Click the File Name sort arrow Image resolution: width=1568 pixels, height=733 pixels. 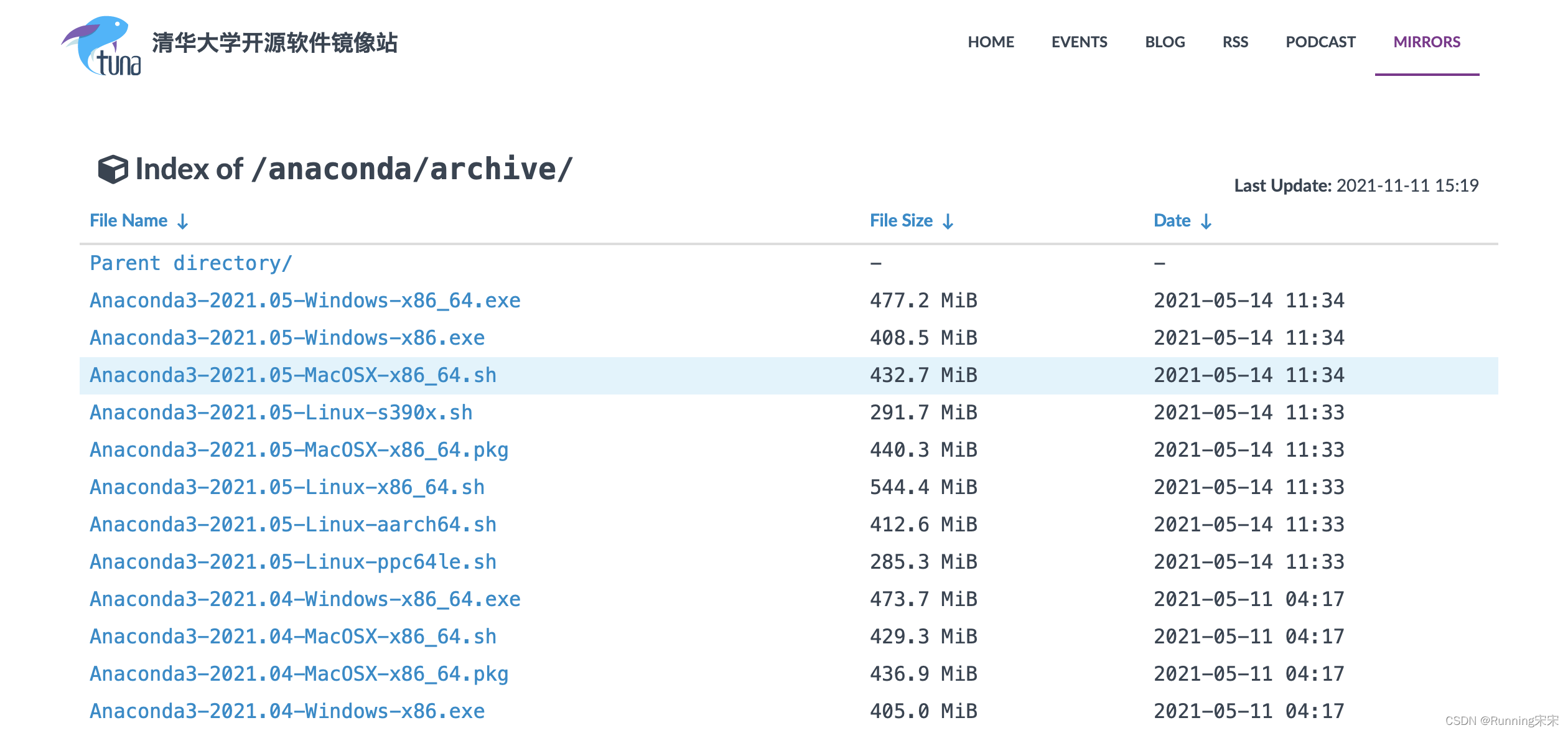182,222
